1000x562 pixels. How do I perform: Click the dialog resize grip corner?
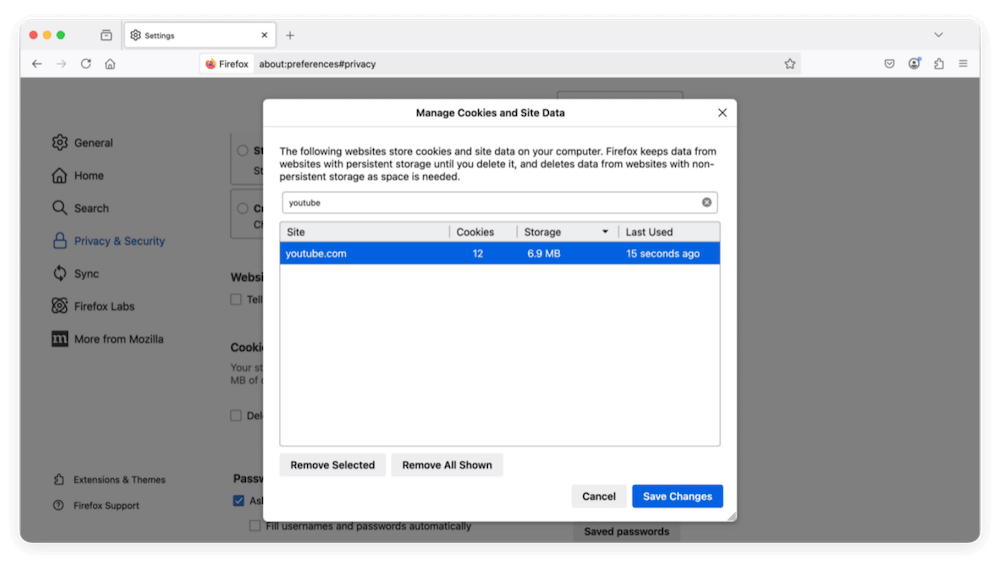pyautogui.click(x=732, y=516)
